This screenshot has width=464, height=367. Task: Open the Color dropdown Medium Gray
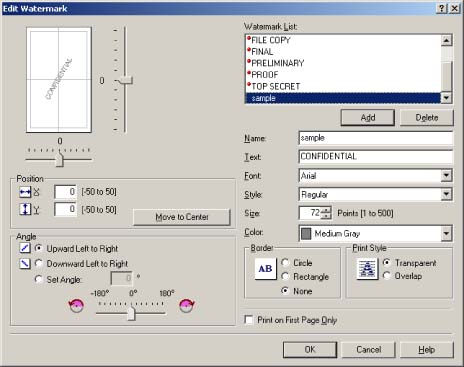446,233
